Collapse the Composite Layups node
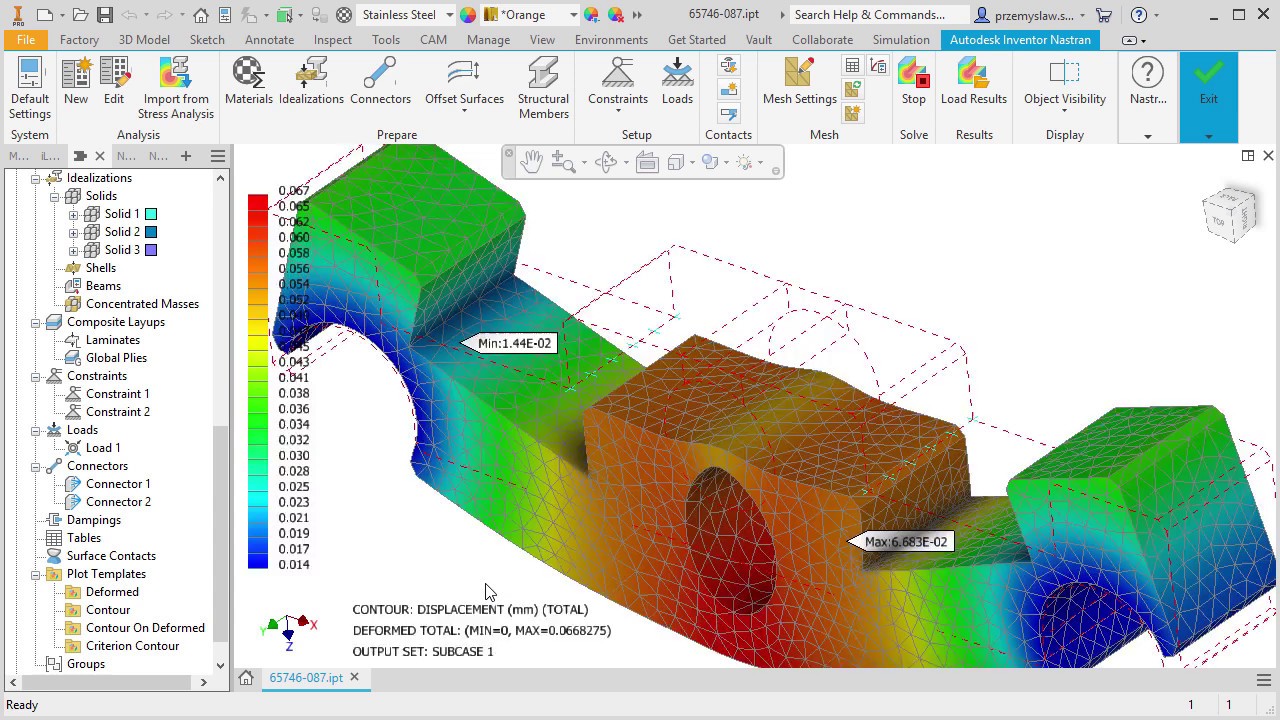The width and height of the screenshot is (1280, 720). (x=35, y=322)
